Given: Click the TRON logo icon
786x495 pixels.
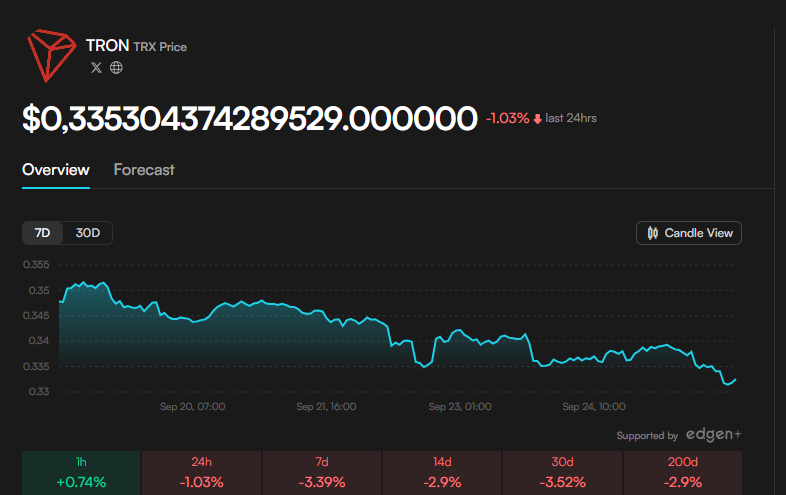Looking at the screenshot, I should pyautogui.click(x=51, y=56).
